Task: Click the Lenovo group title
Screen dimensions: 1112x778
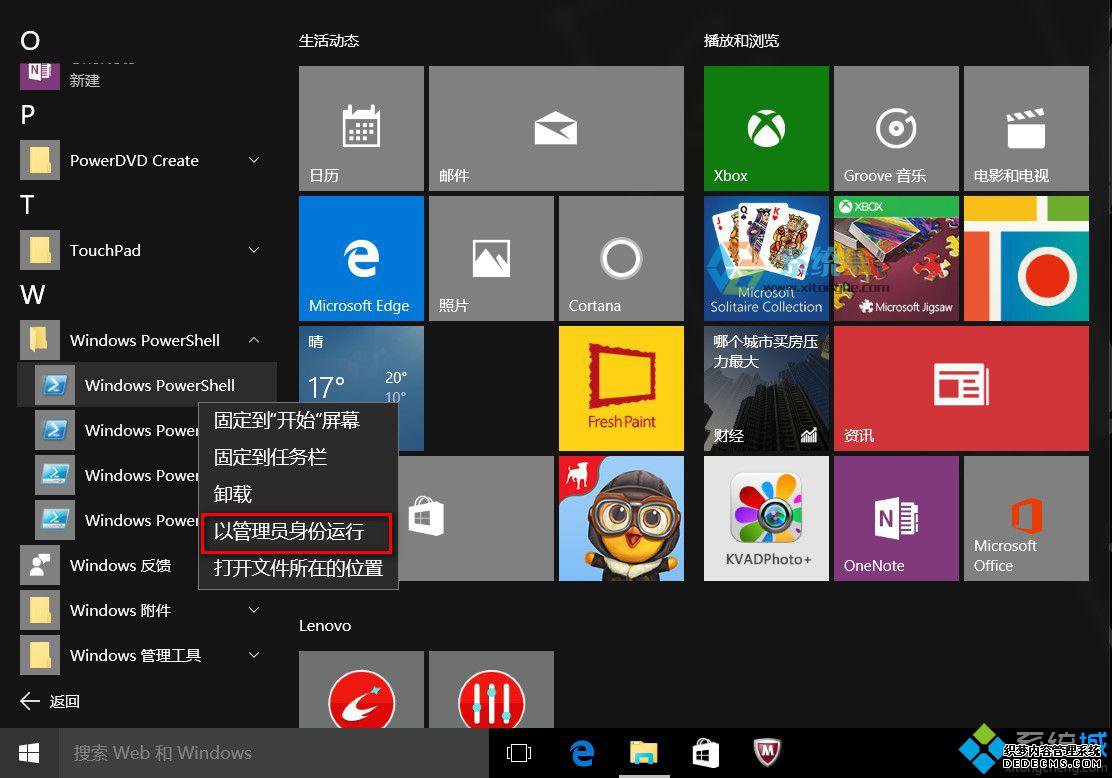Action: (325, 626)
